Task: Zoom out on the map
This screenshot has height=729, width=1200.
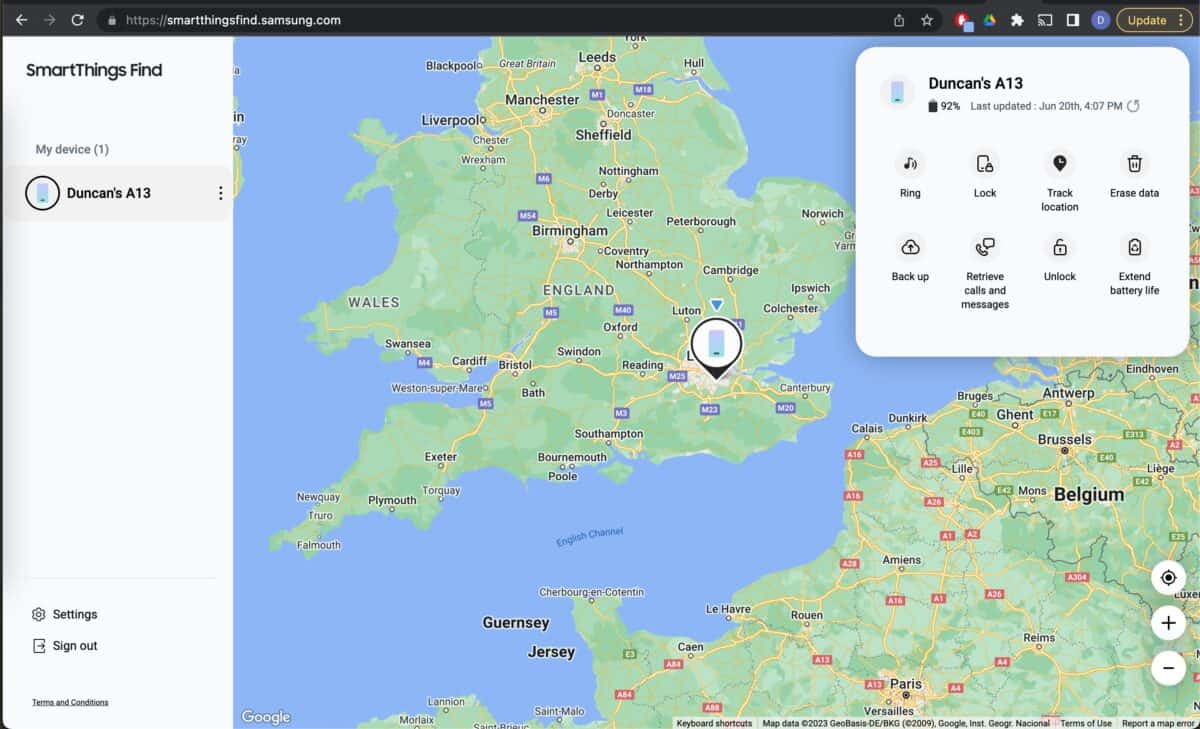Action: (x=1168, y=668)
